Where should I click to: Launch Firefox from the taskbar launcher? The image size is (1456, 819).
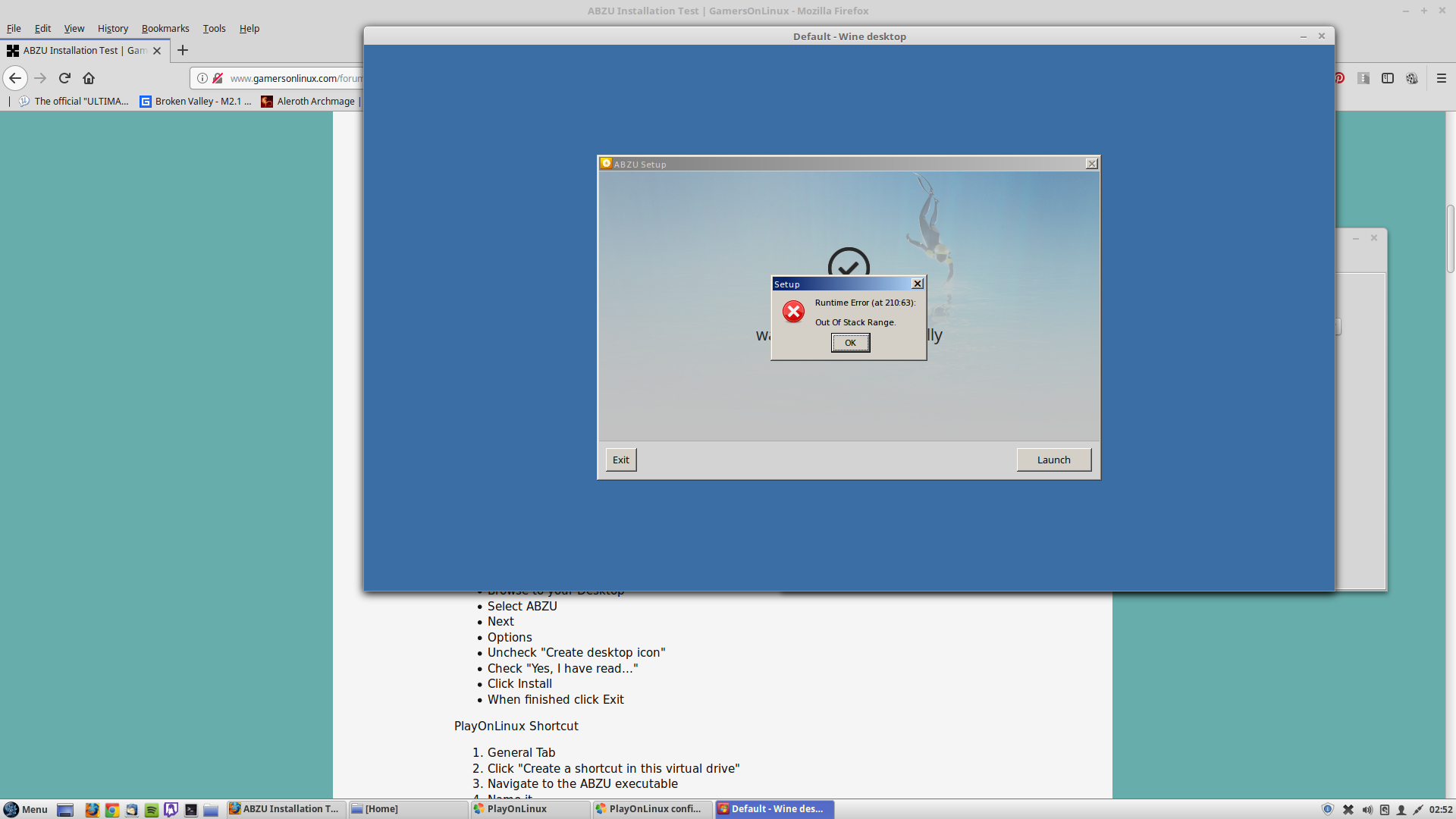[x=92, y=809]
